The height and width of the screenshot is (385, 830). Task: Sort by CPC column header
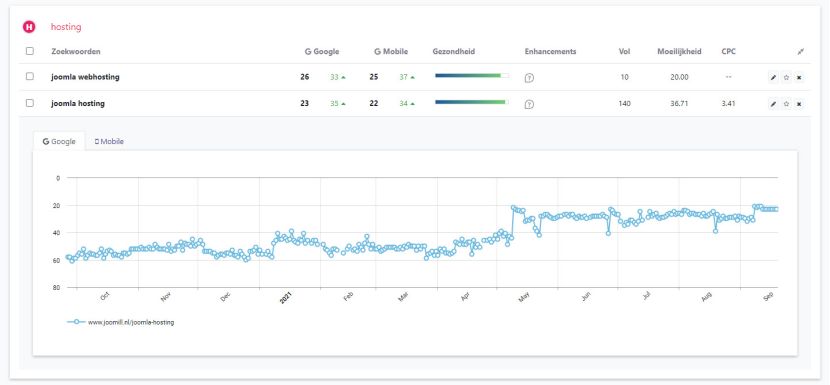(728, 51)
